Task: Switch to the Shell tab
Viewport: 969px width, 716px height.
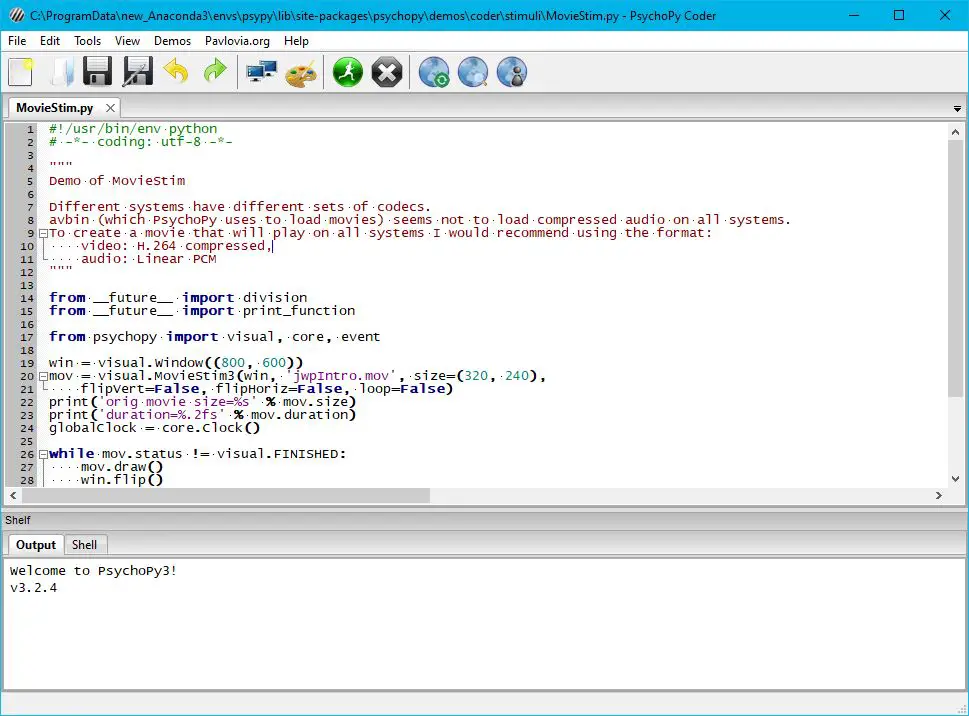Action: coord(84,545)
